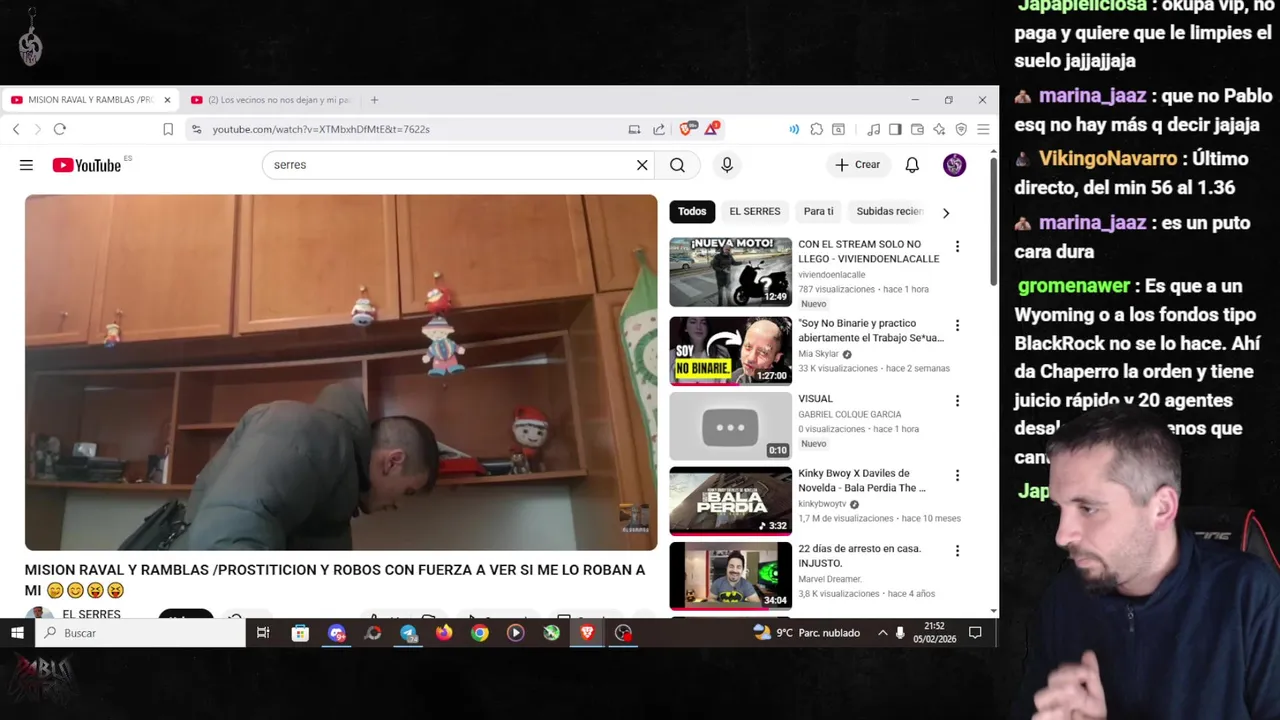Open the '22 días de arresto' thumbnail
Viewport: 1280px width, 720px height.
(x=730, y=576)
